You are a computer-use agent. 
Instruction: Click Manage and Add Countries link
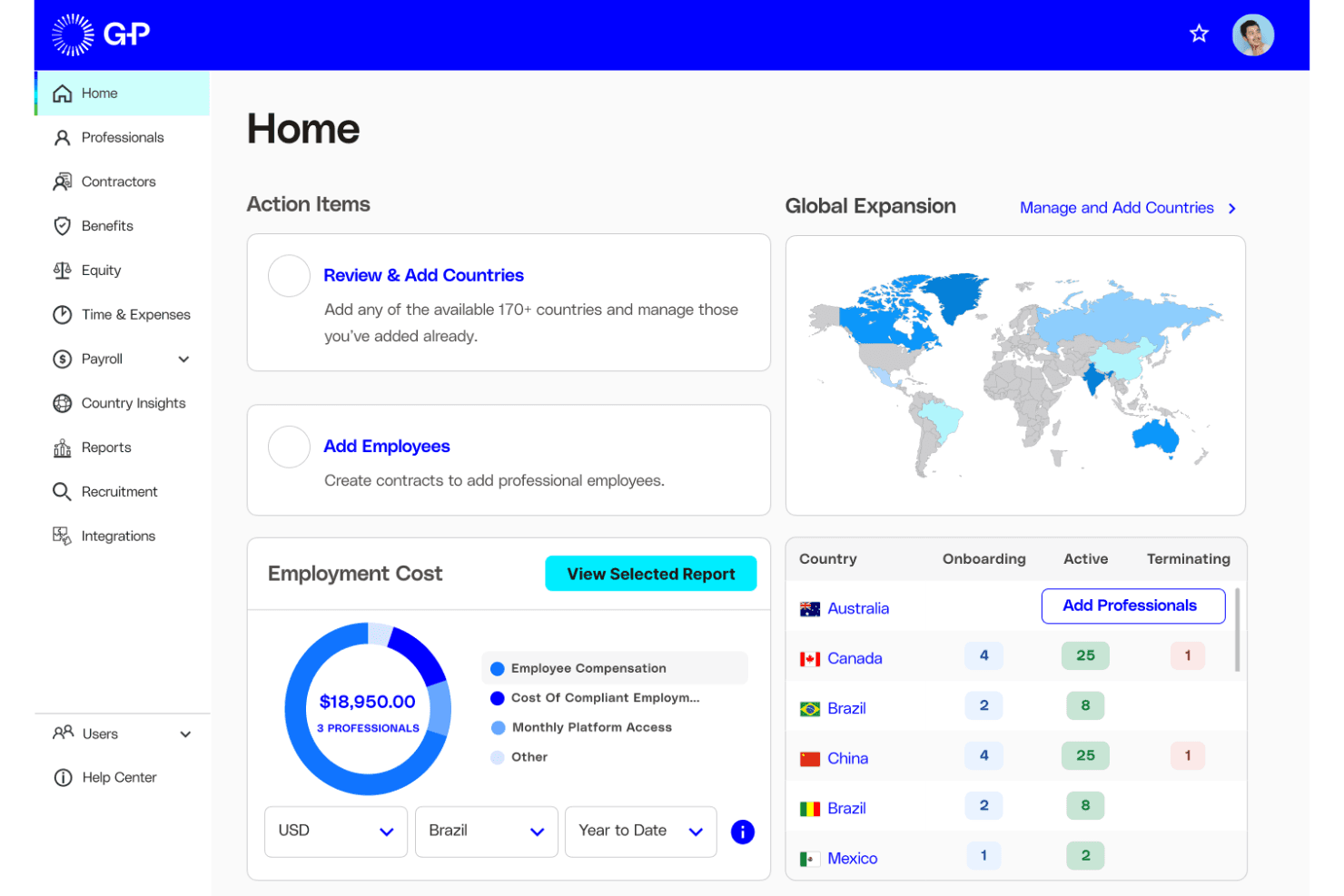[x=1117, y=208]
